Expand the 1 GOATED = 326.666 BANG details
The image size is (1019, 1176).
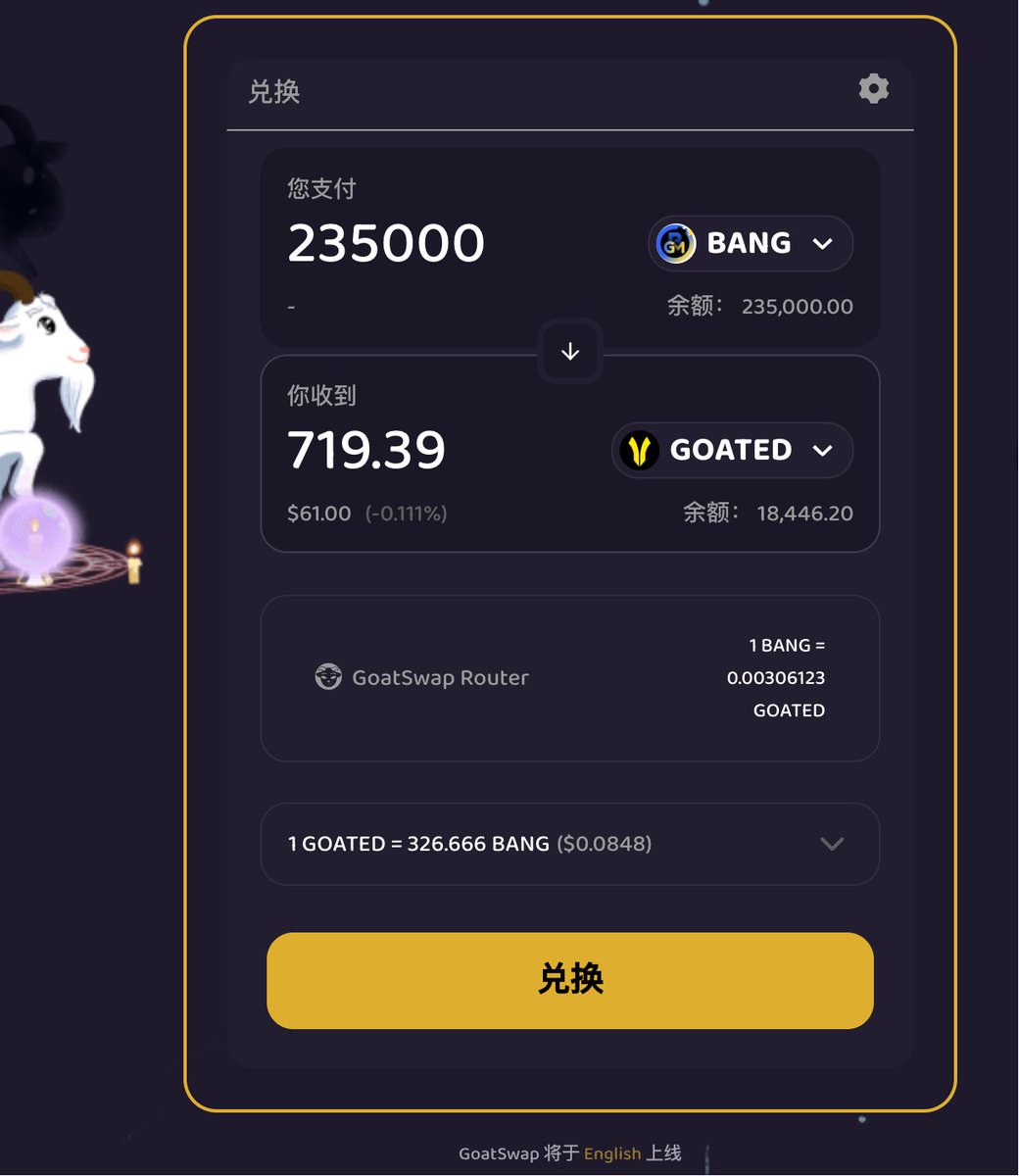click(x=570, y=844)
